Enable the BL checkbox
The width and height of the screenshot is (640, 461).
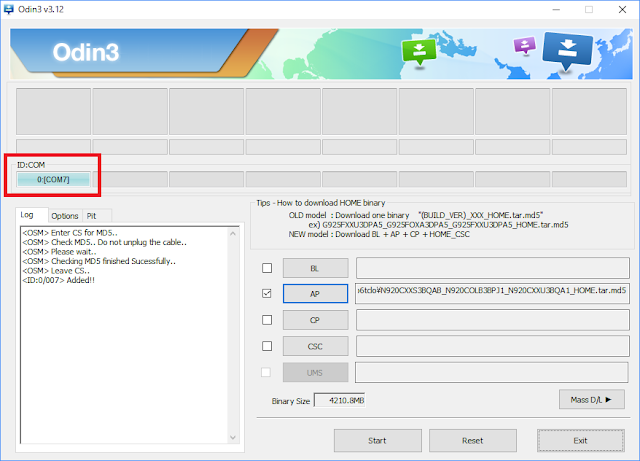pyautogui.click(x=267, y=268)
